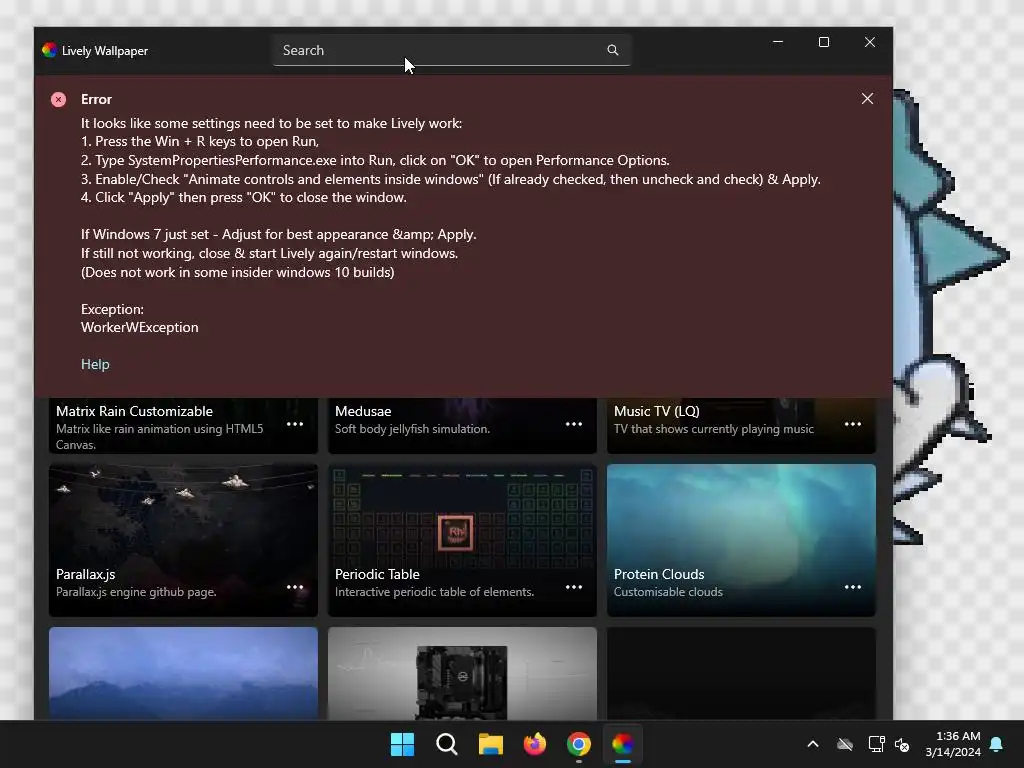Open more options for Protein Clouds
The image size is (1024, 768).
(853, 587)
